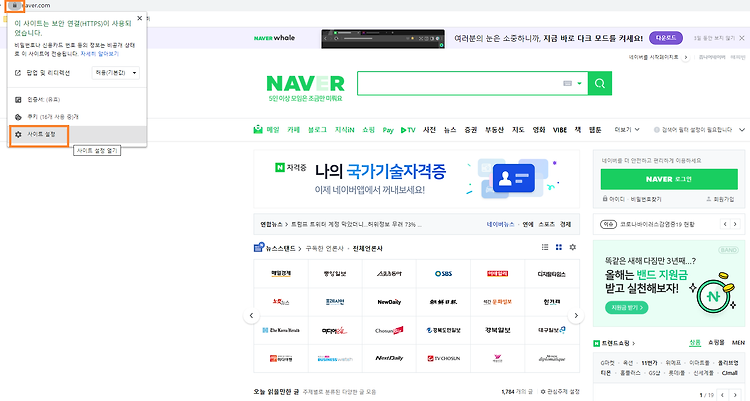The width and height of the screenshot is (750, 401).
Task: Open the Business Watch press logo
Action: (x=335, y=358)
